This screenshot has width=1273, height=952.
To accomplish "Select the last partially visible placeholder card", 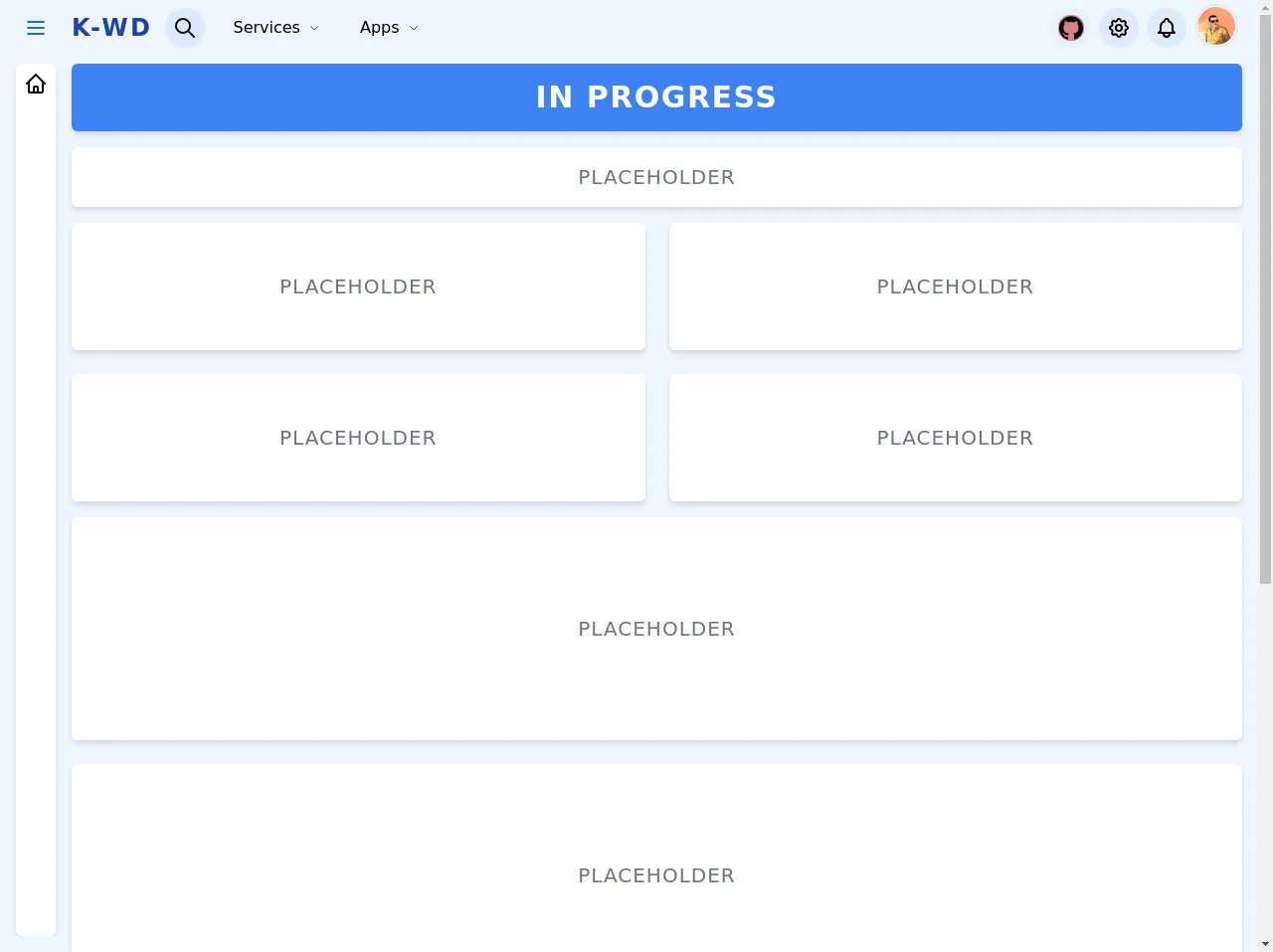I will pos(656,865).
